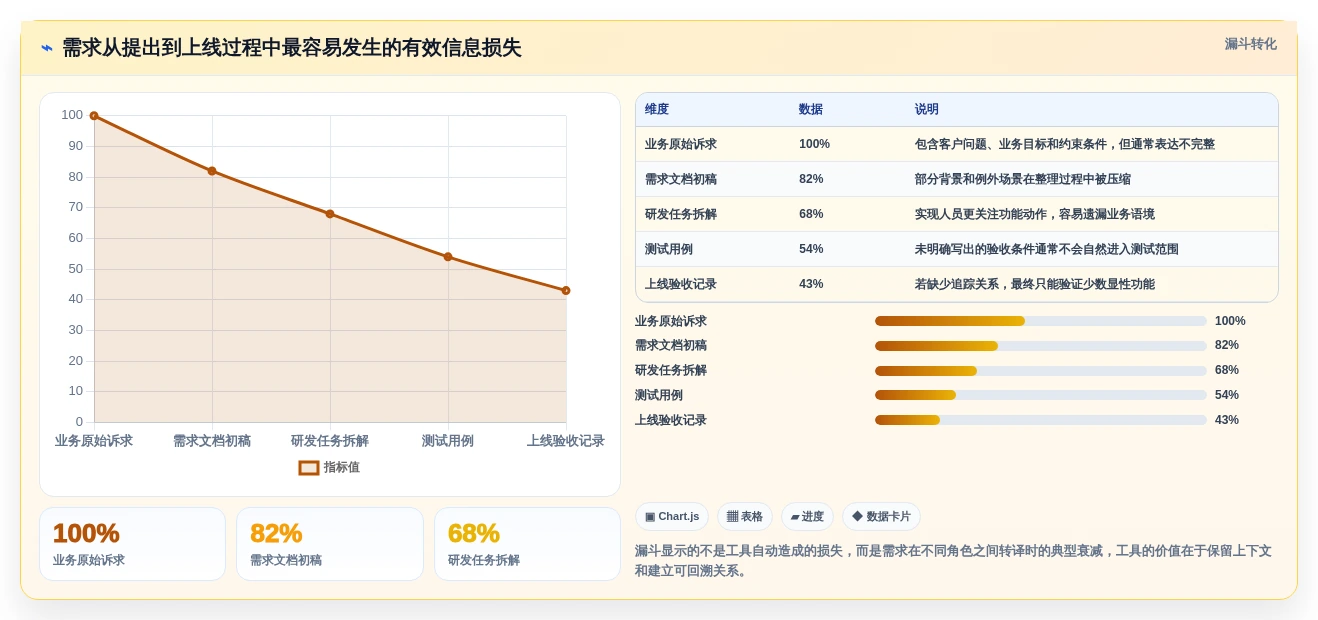Select the 需求文档初稿 table row cell
The image size is (1318, 620).
click(681, 179)
